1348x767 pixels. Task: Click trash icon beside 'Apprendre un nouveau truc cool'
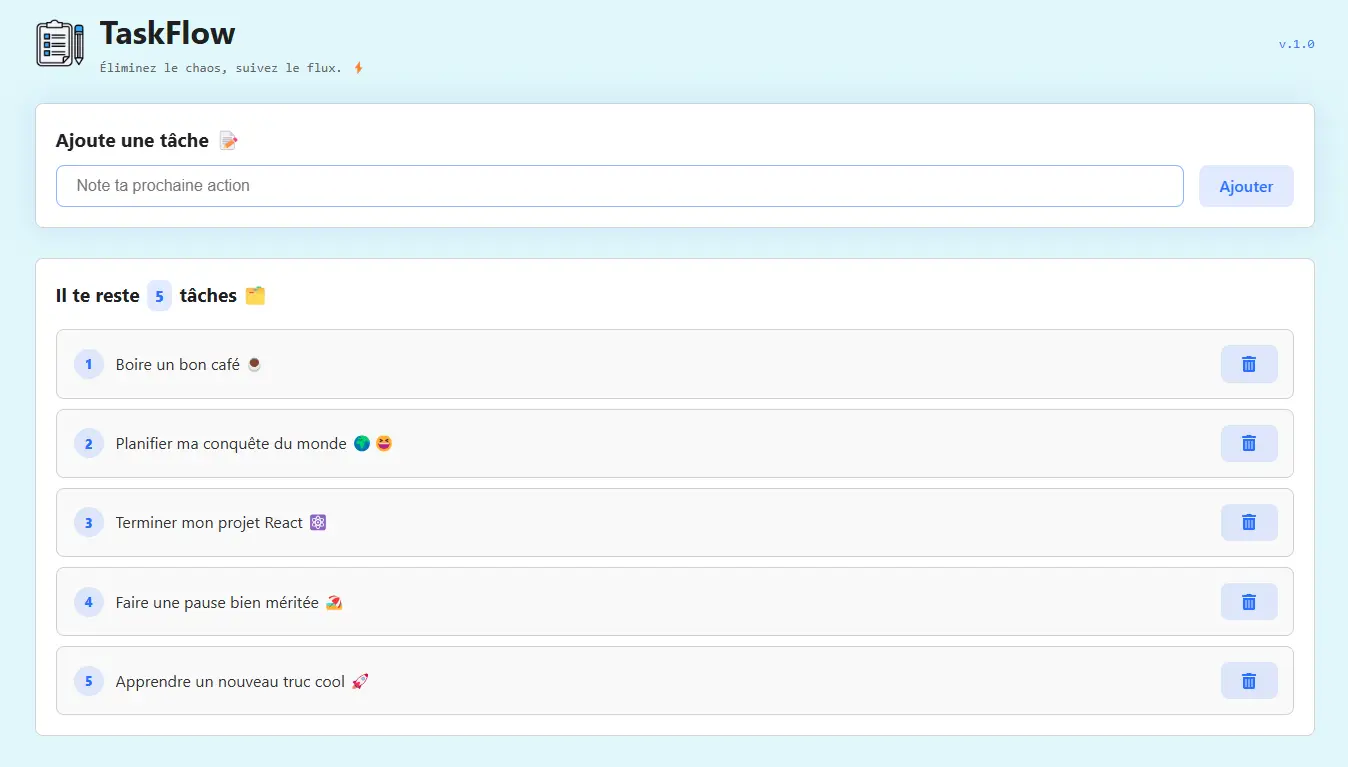pos(1248,681)
